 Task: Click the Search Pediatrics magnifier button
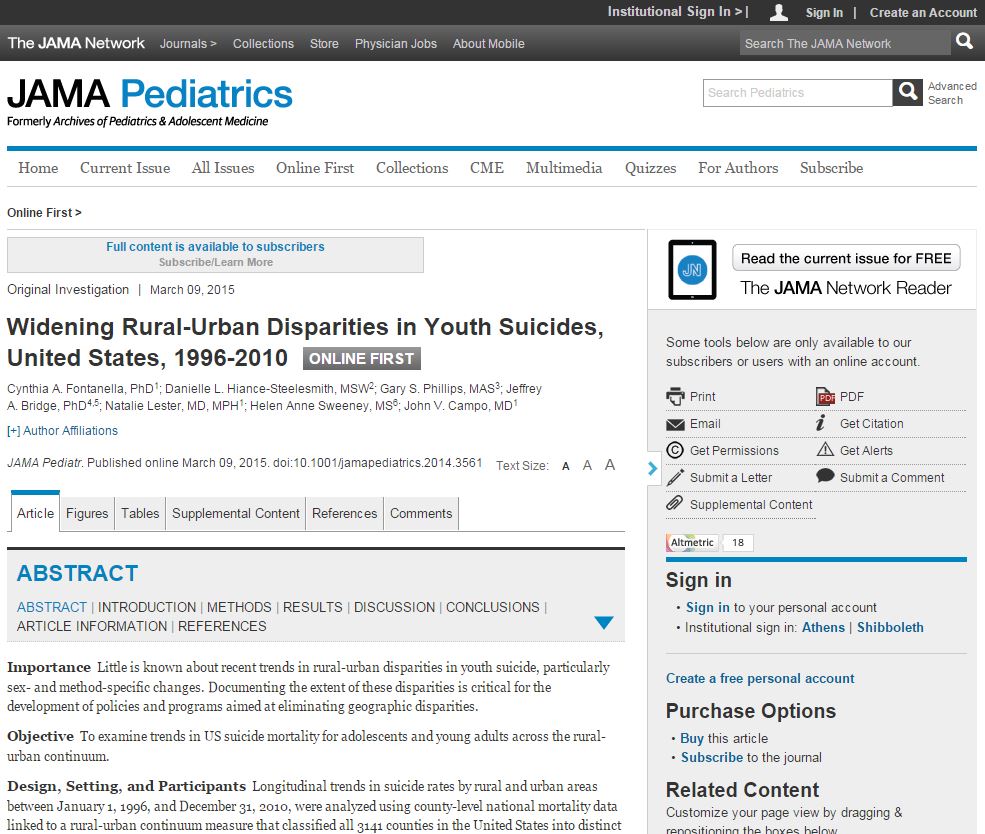point(907,93)
